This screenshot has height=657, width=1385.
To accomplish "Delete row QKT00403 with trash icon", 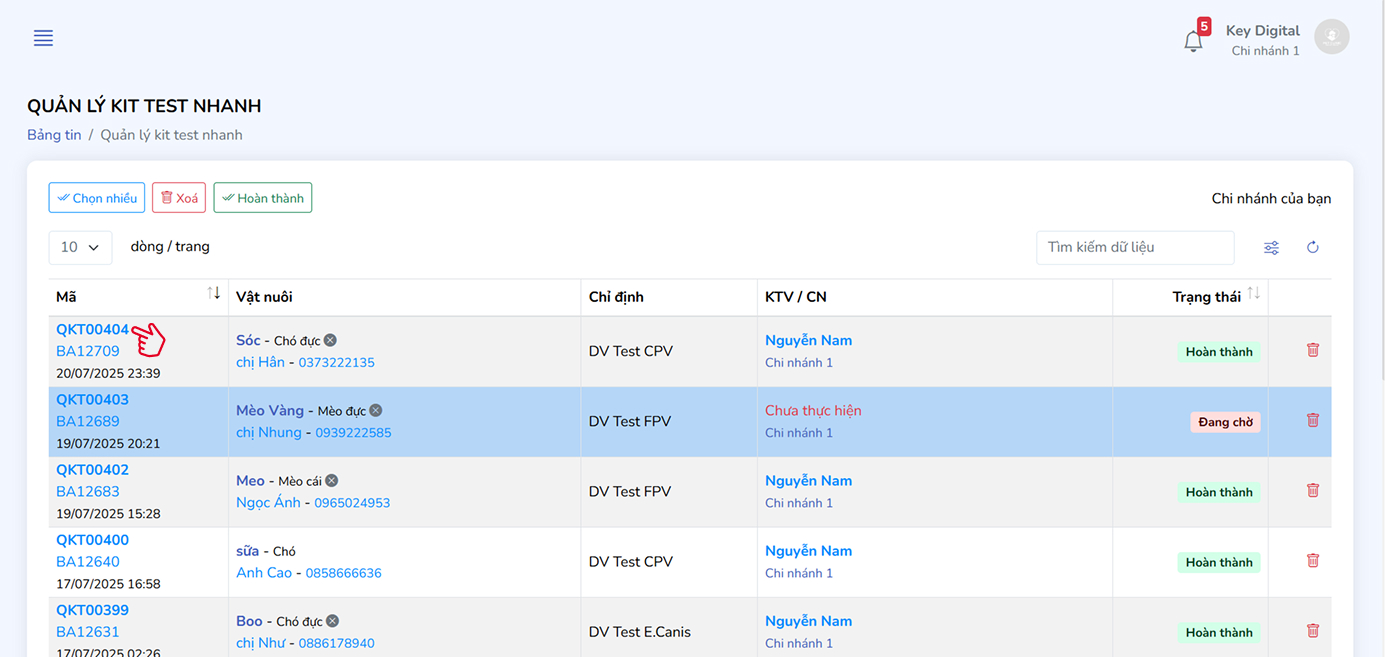I will [x=1313, y=420].
